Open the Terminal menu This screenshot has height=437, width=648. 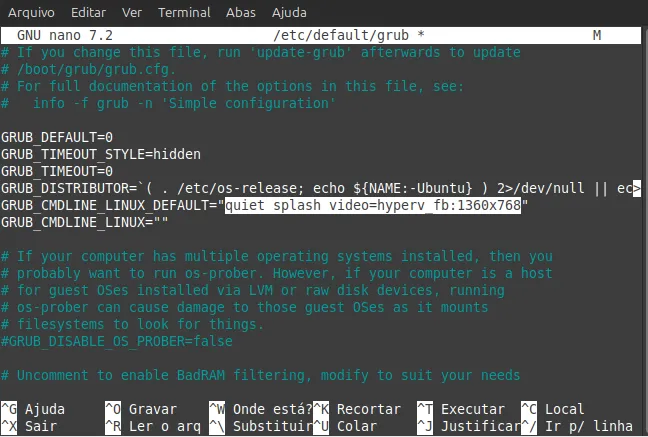pos(184,13)
